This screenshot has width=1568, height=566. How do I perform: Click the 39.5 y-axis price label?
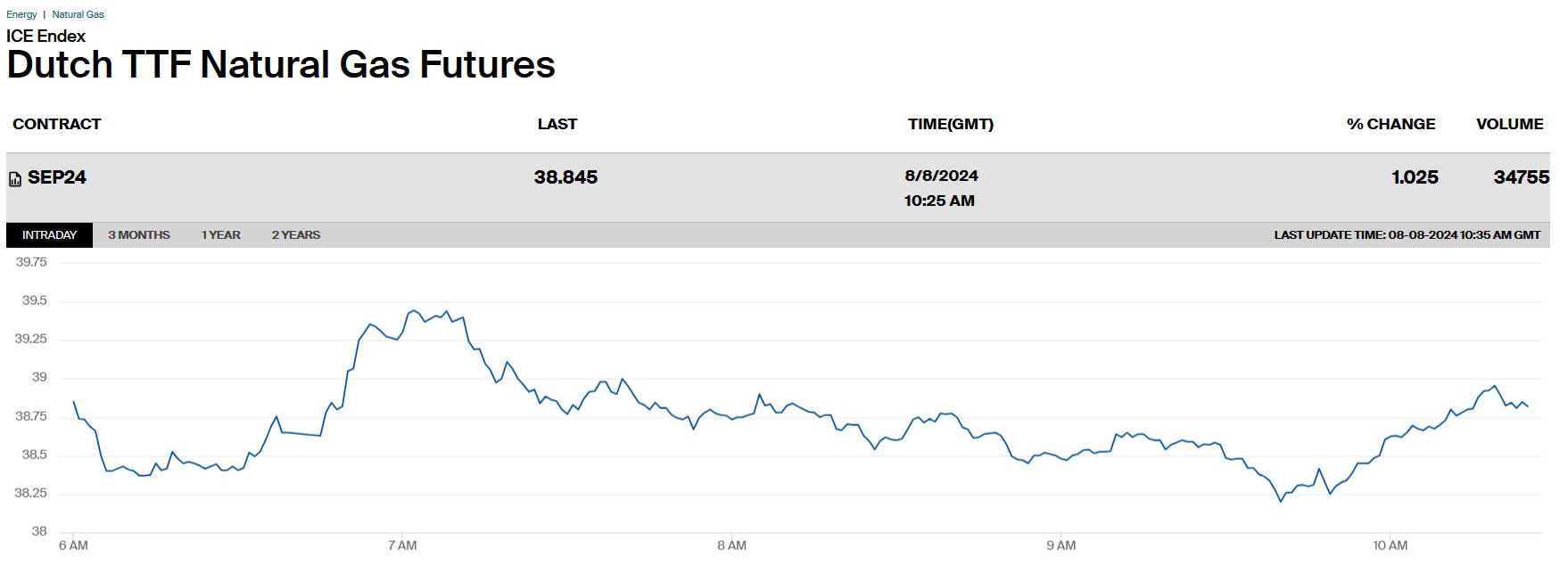pyautogui.click(x=34, y=301)
